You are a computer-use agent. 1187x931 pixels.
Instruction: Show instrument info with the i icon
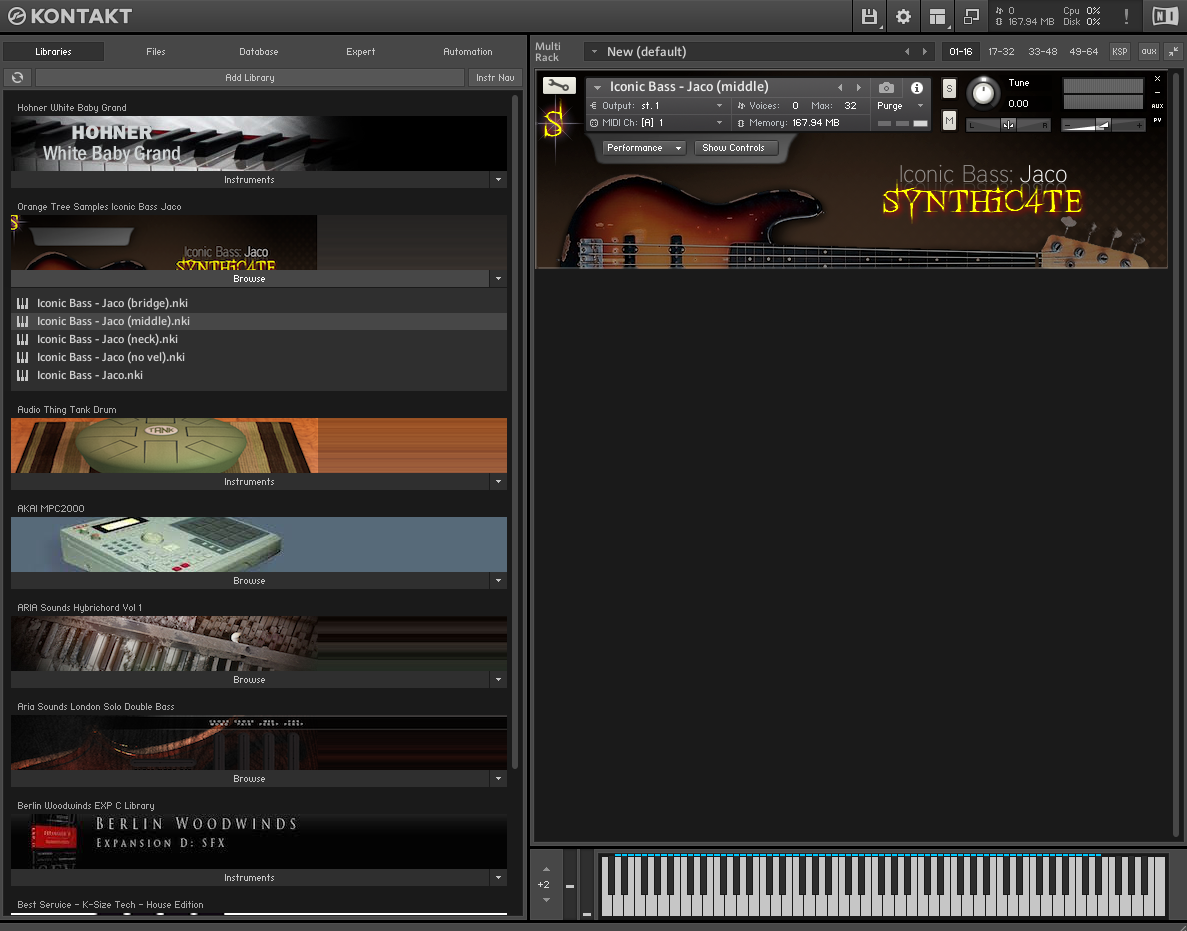click(x=917, y=88)
